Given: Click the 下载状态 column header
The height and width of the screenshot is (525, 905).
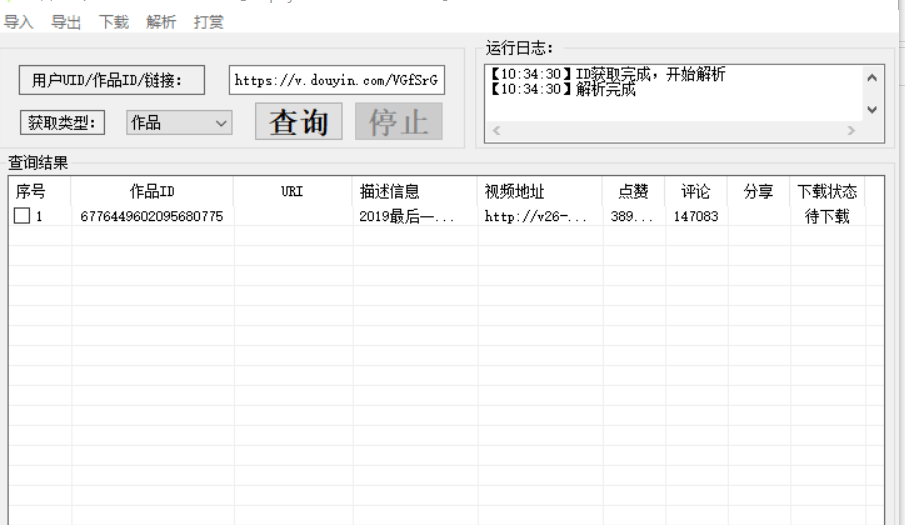Looking at the screenshot, I should [x=827, y=192].
